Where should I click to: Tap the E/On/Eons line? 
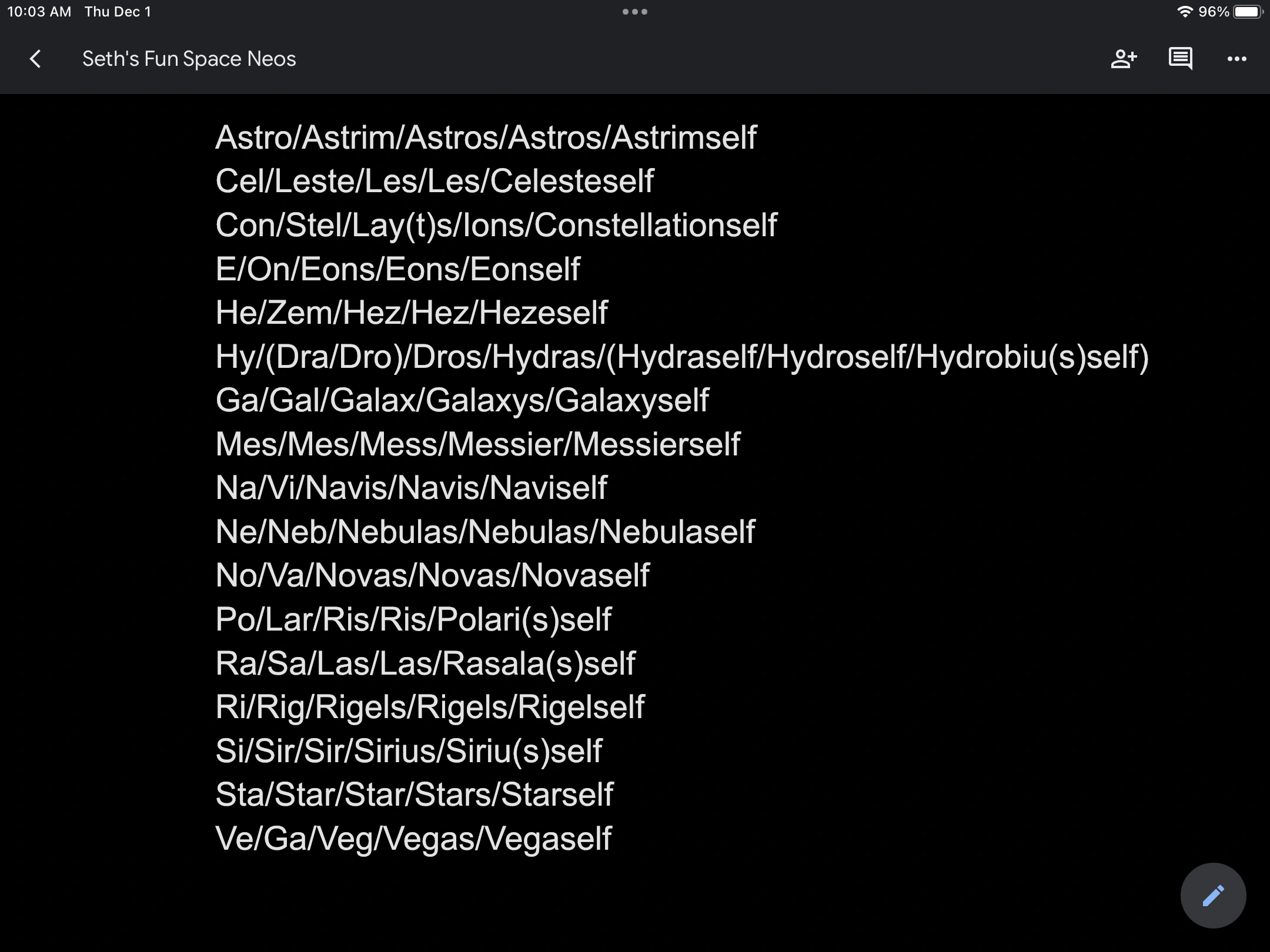point(397,269)
